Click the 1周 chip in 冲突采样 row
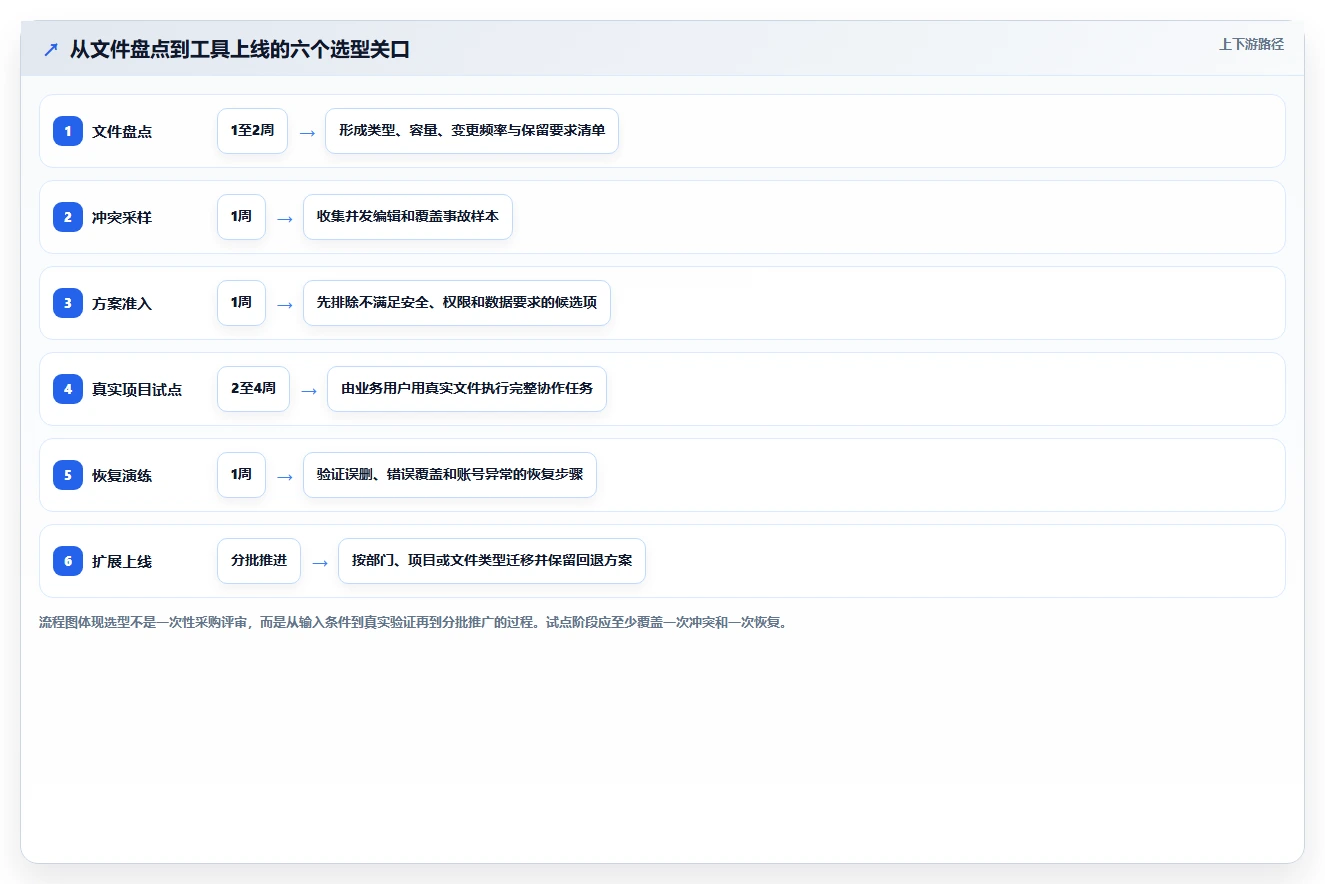The height and width of the screenshot is (884, 1325). [241, 217]
